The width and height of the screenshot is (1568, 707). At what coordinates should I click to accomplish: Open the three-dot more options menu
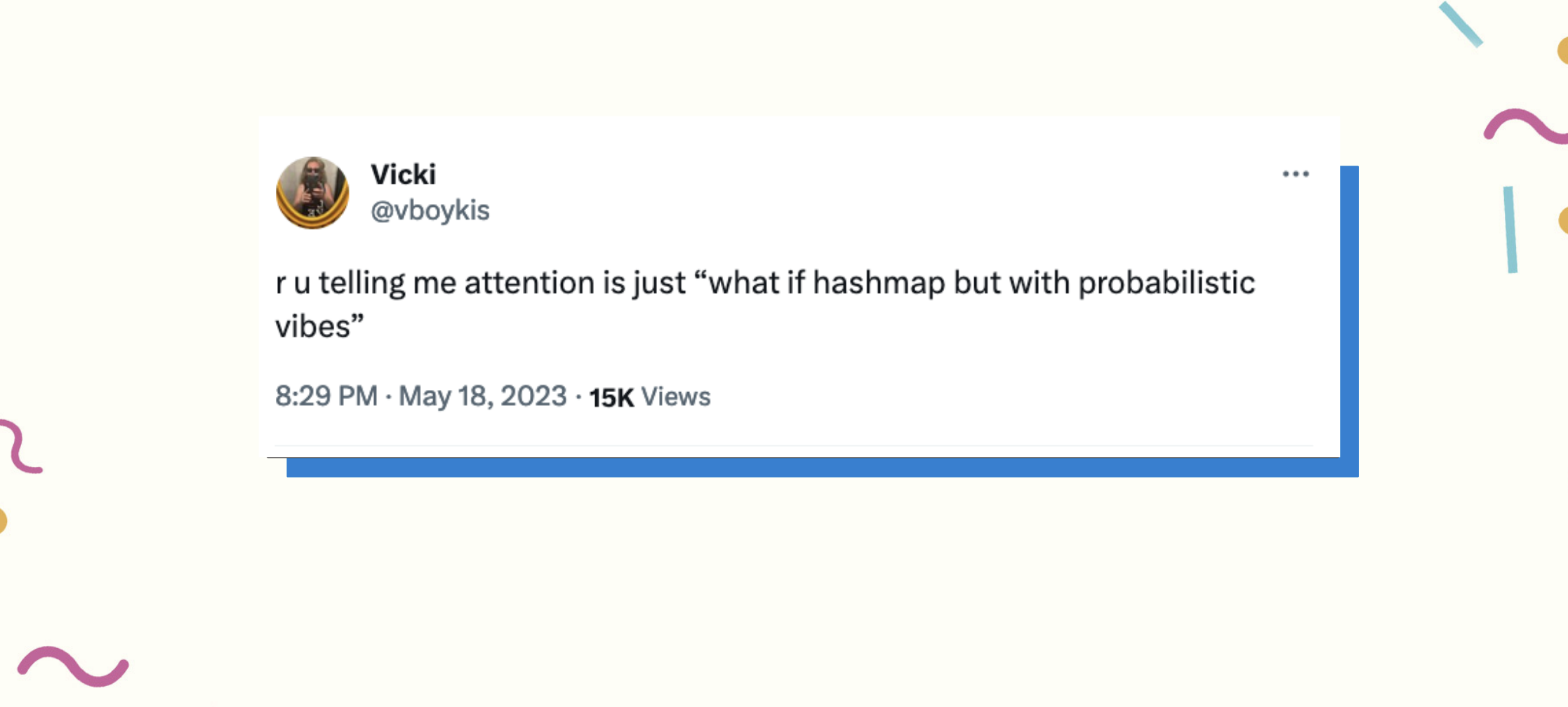[x=1296, y=174]
